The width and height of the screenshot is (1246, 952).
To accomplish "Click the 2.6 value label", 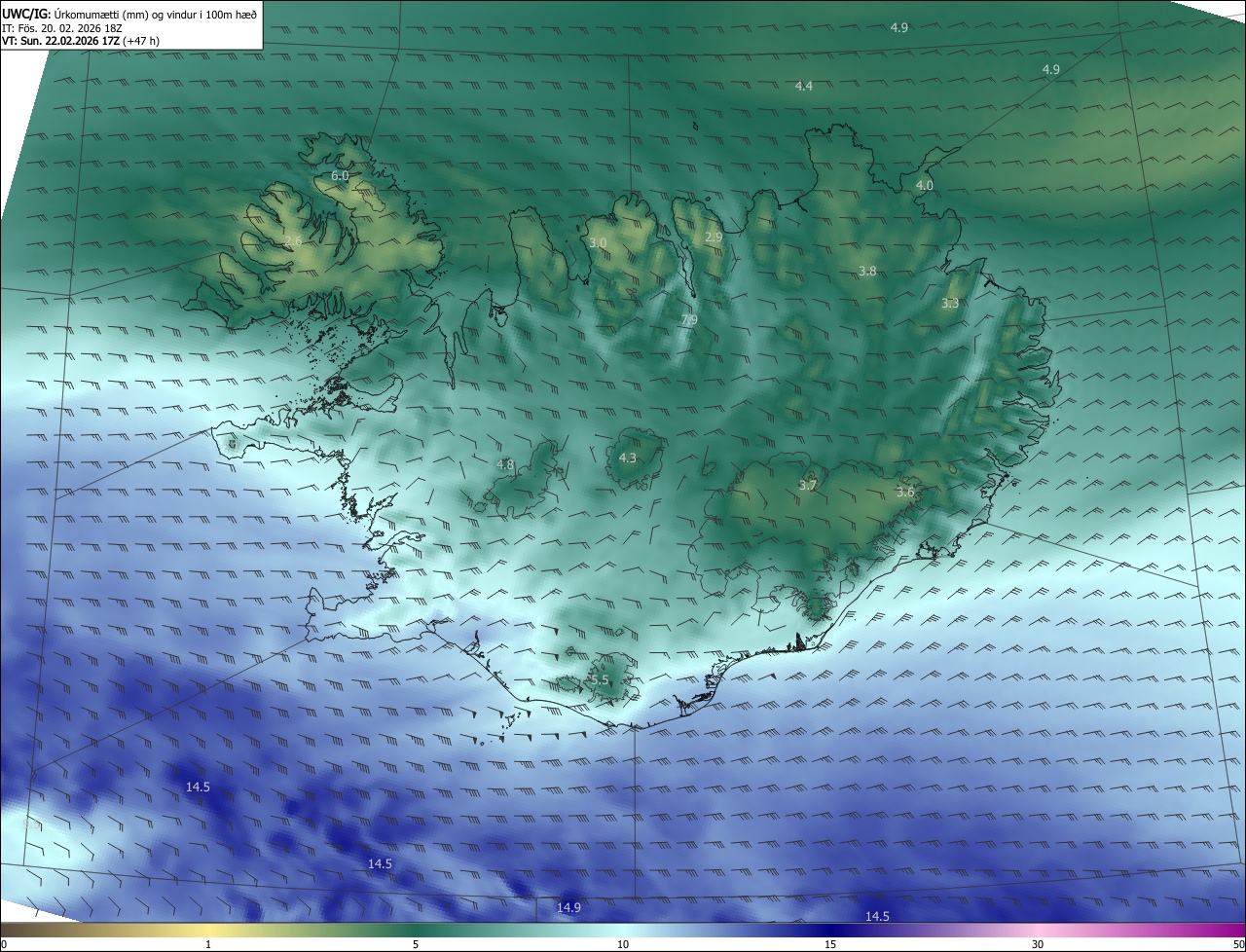I will click(x=293, y=240).
